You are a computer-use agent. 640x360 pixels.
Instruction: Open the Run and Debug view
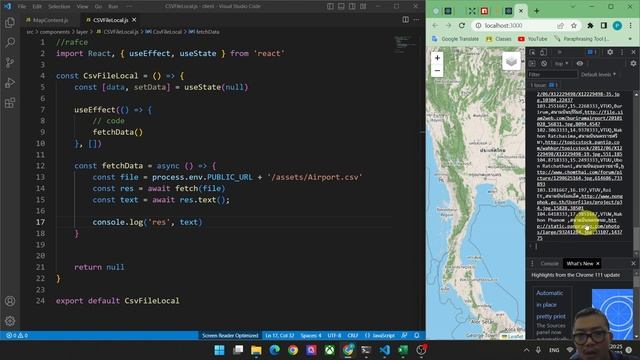click(10, 82)
